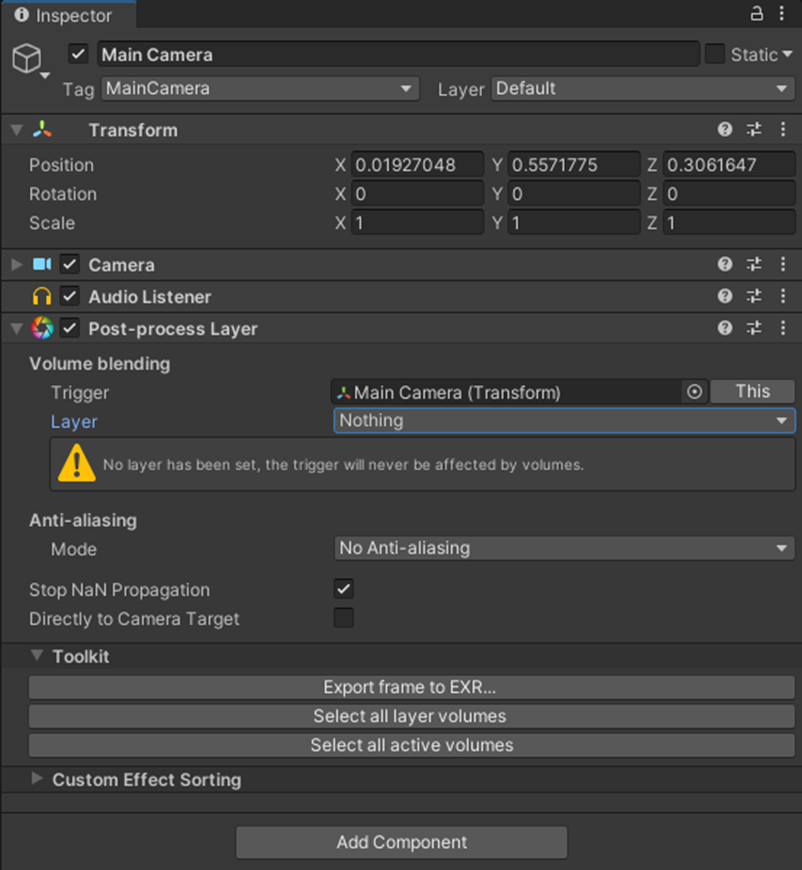Open Post-process Layer help reference
Screen dimensions: 802x870
tap(725, 328)
